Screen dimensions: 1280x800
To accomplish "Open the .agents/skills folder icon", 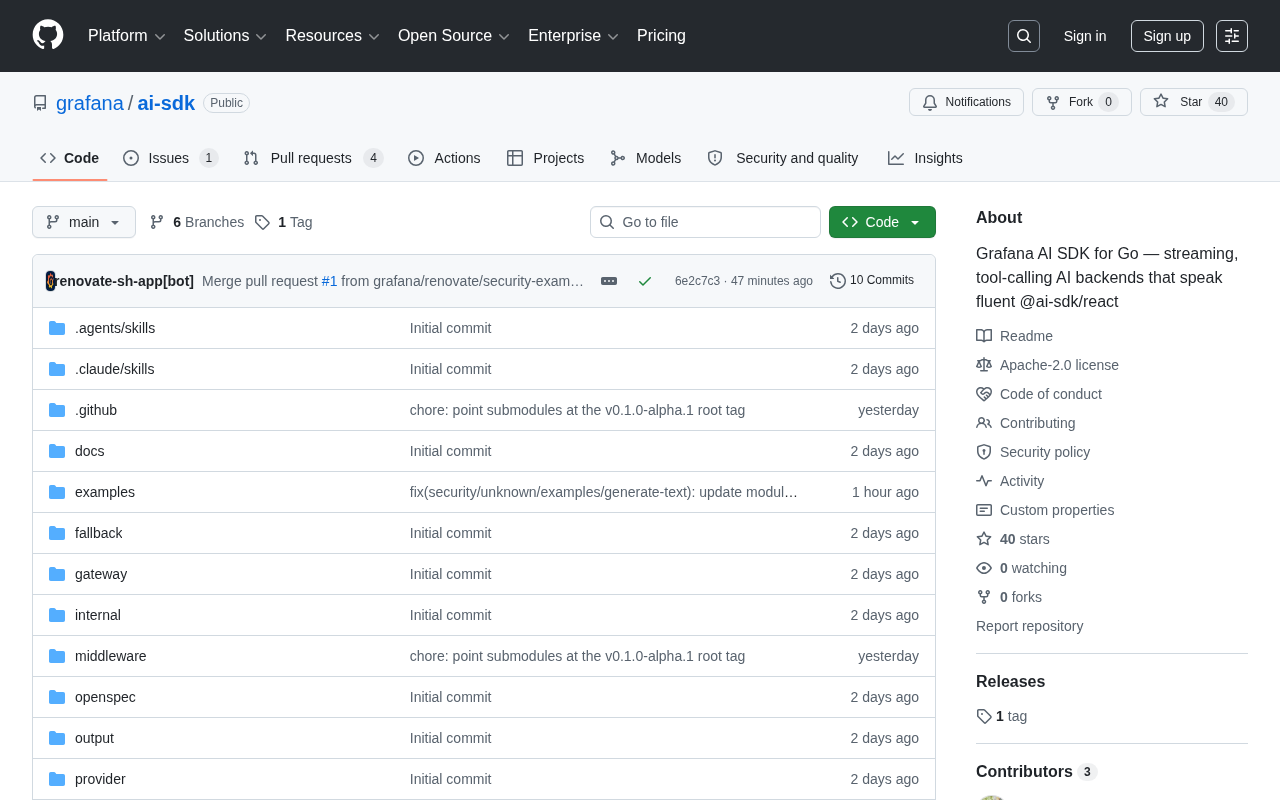I will pos(57,328).
